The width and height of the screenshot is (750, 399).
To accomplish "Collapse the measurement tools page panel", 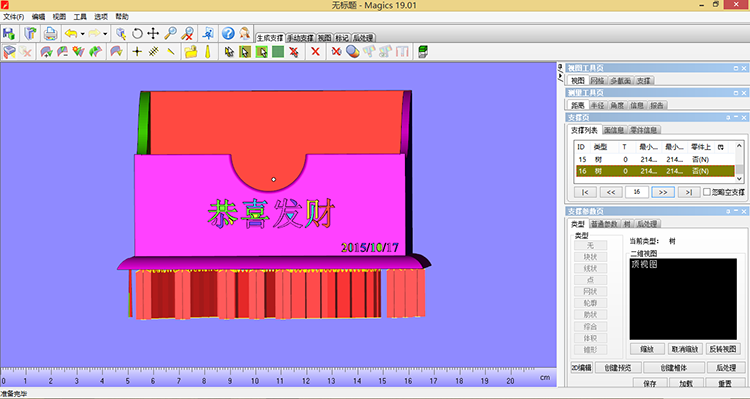I will [736, 93].
